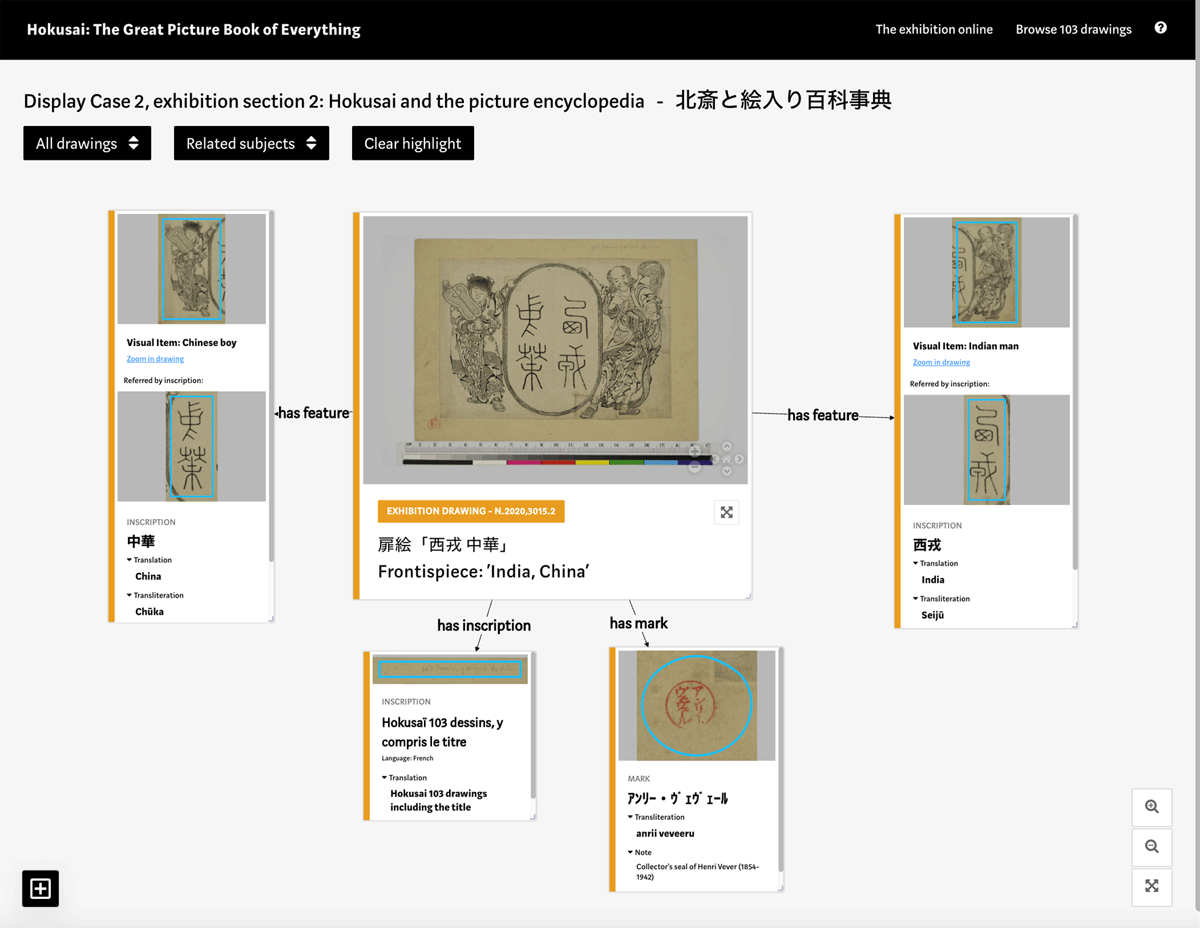1200x928 pixels.
Task: Click the Clear highlight button
Action: coord(413,143)
